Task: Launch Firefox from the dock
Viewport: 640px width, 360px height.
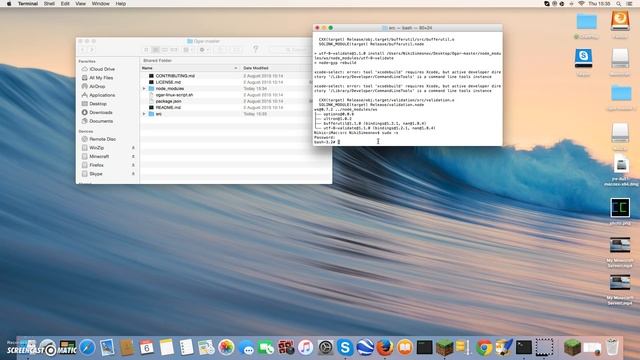Action: tap(385, 348)
